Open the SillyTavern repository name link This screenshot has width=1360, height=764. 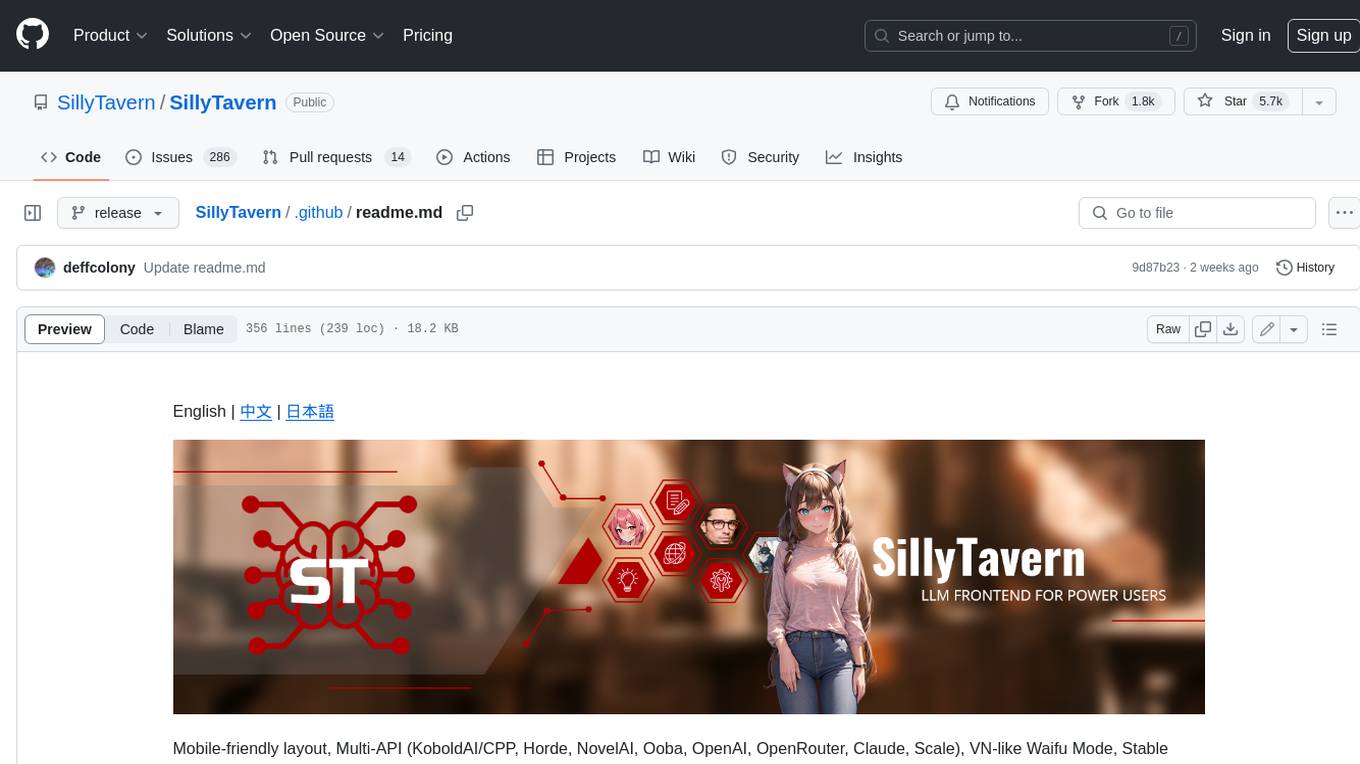tap(223, 102)
